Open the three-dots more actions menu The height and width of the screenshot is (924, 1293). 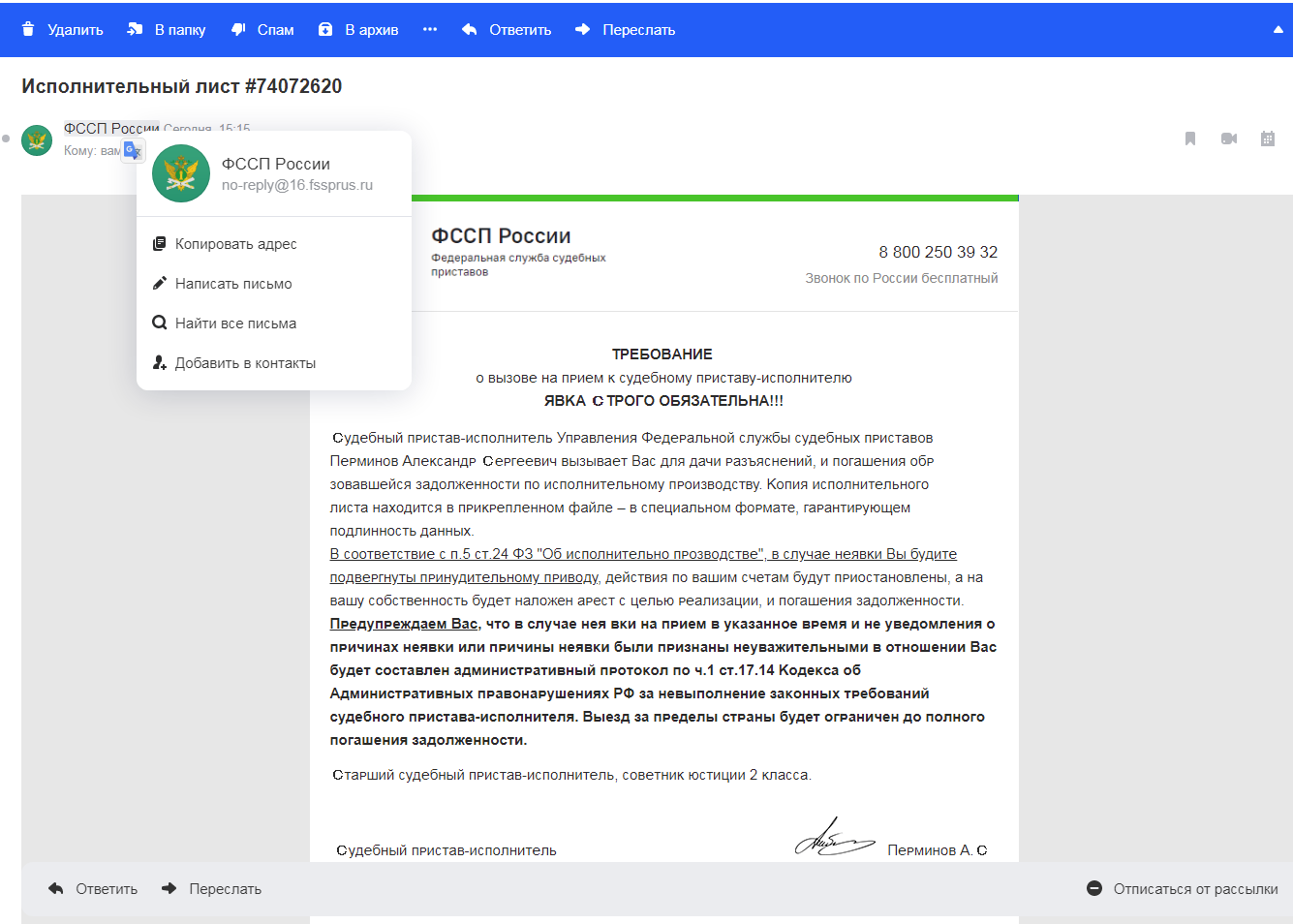click(430, 30)
